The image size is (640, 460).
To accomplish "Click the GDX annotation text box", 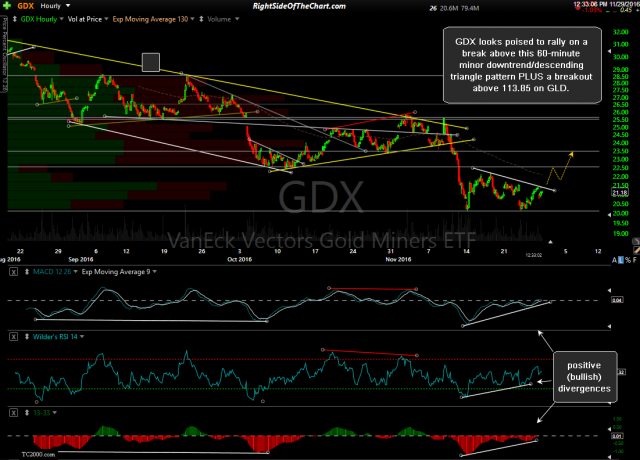I will pyautogui.click(x=520, y=65).
